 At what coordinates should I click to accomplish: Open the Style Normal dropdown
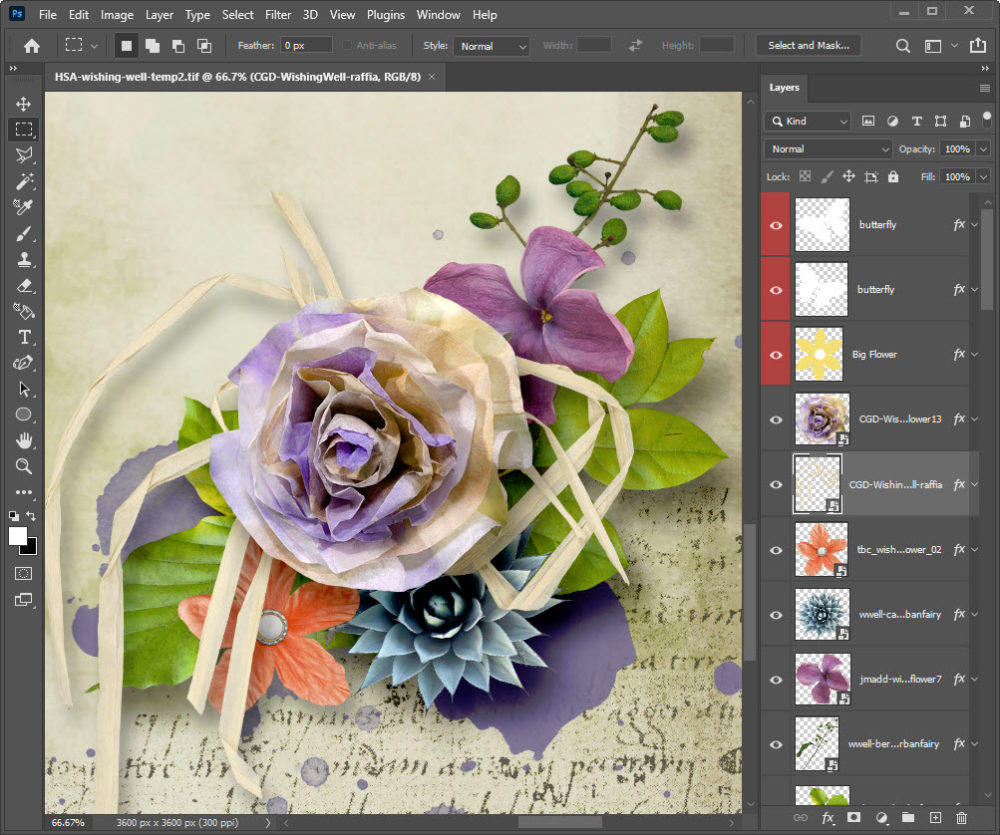pos(492,46)
